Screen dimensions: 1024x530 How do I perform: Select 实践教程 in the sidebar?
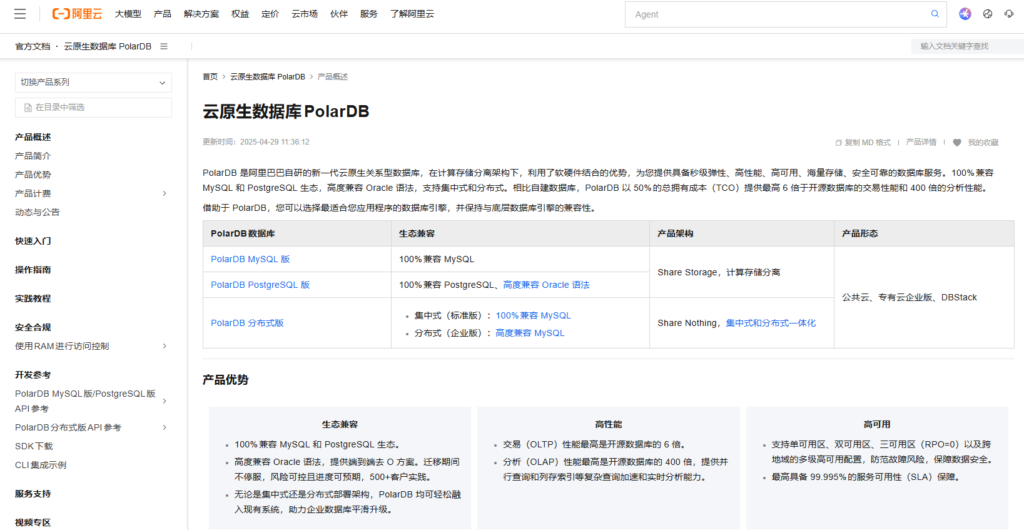pos(33,298)
